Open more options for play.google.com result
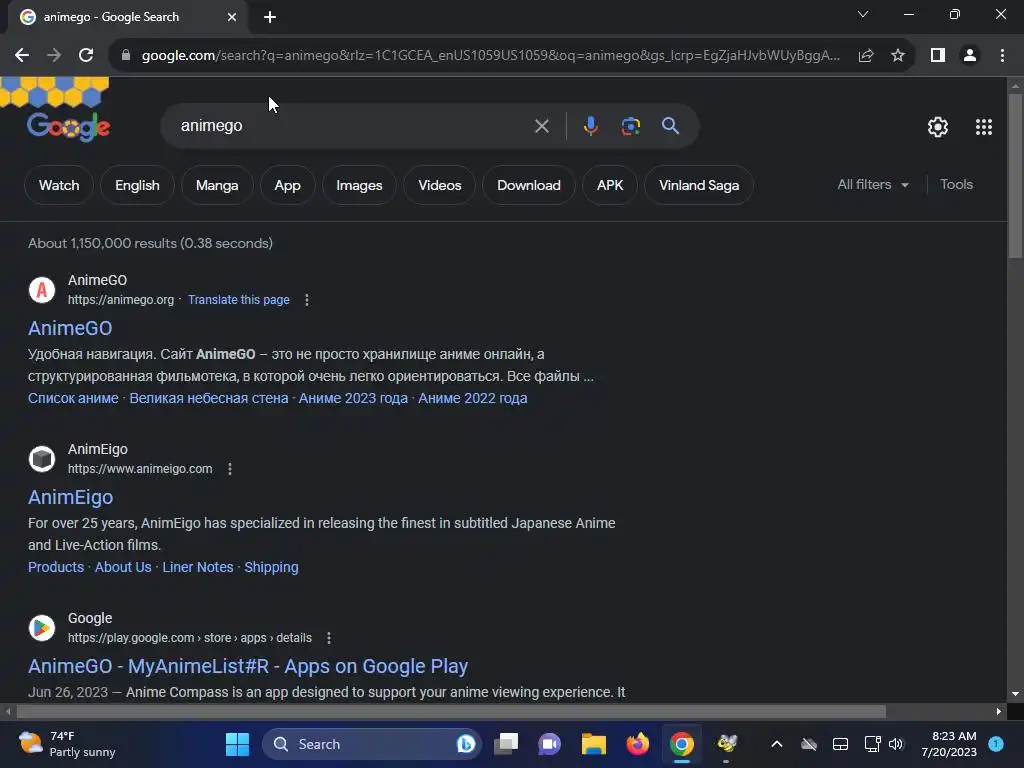The width and height of the screenshot is (1024, 768). [x=328, y=638]
